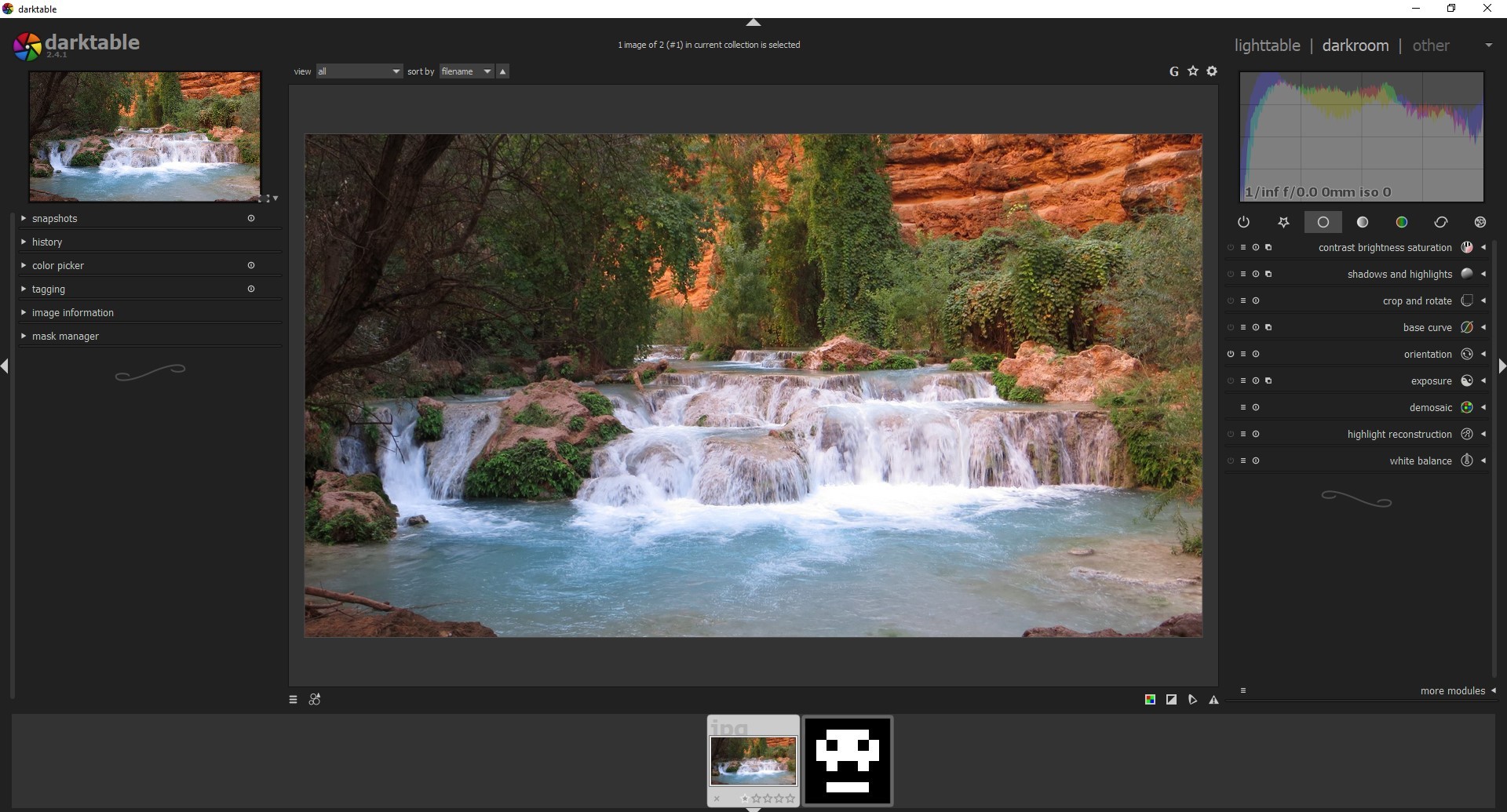Screen dimensions: 1507x812
Task: Show favourite modules group
Action: click(x=1283, y=223)
